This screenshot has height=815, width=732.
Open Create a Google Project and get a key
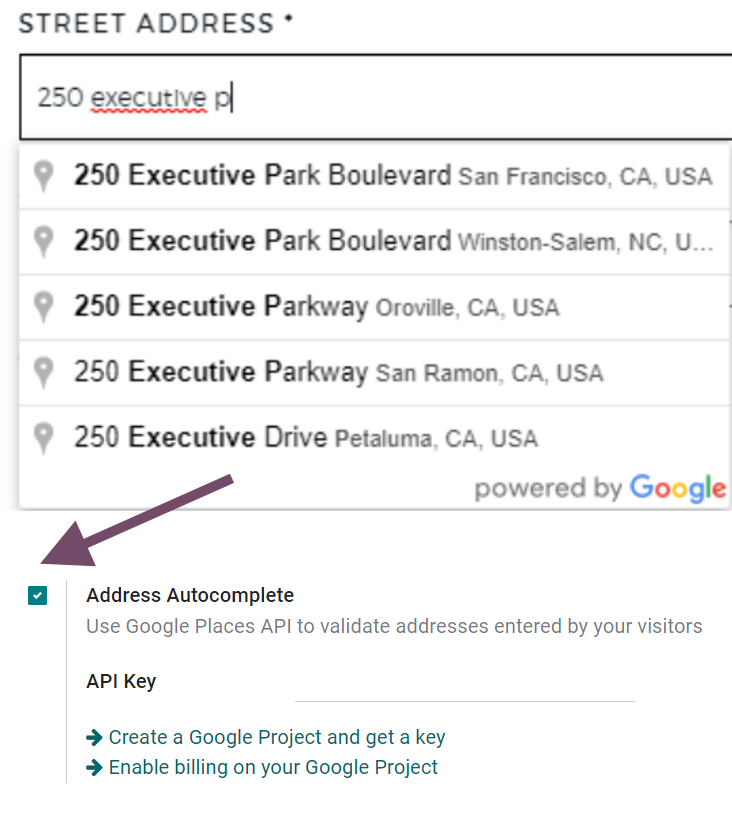pyautogui.click(x=277, y=737)
